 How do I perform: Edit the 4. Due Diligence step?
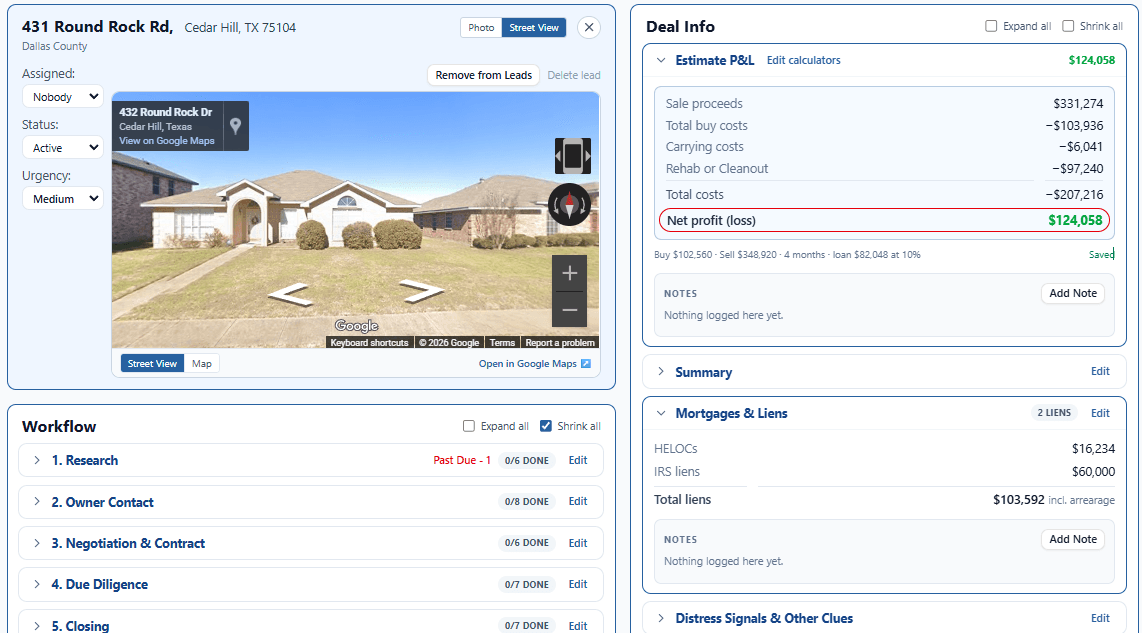click(x=578, y=584)
